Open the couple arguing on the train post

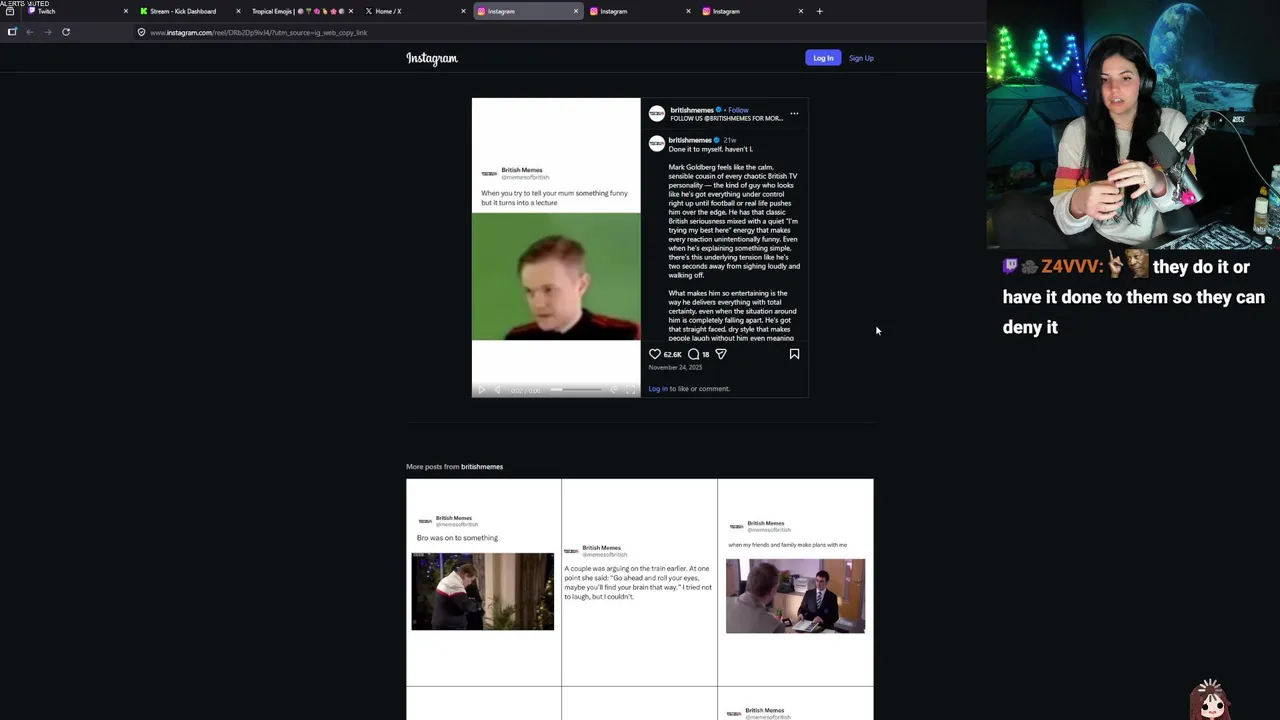[639, 582]
